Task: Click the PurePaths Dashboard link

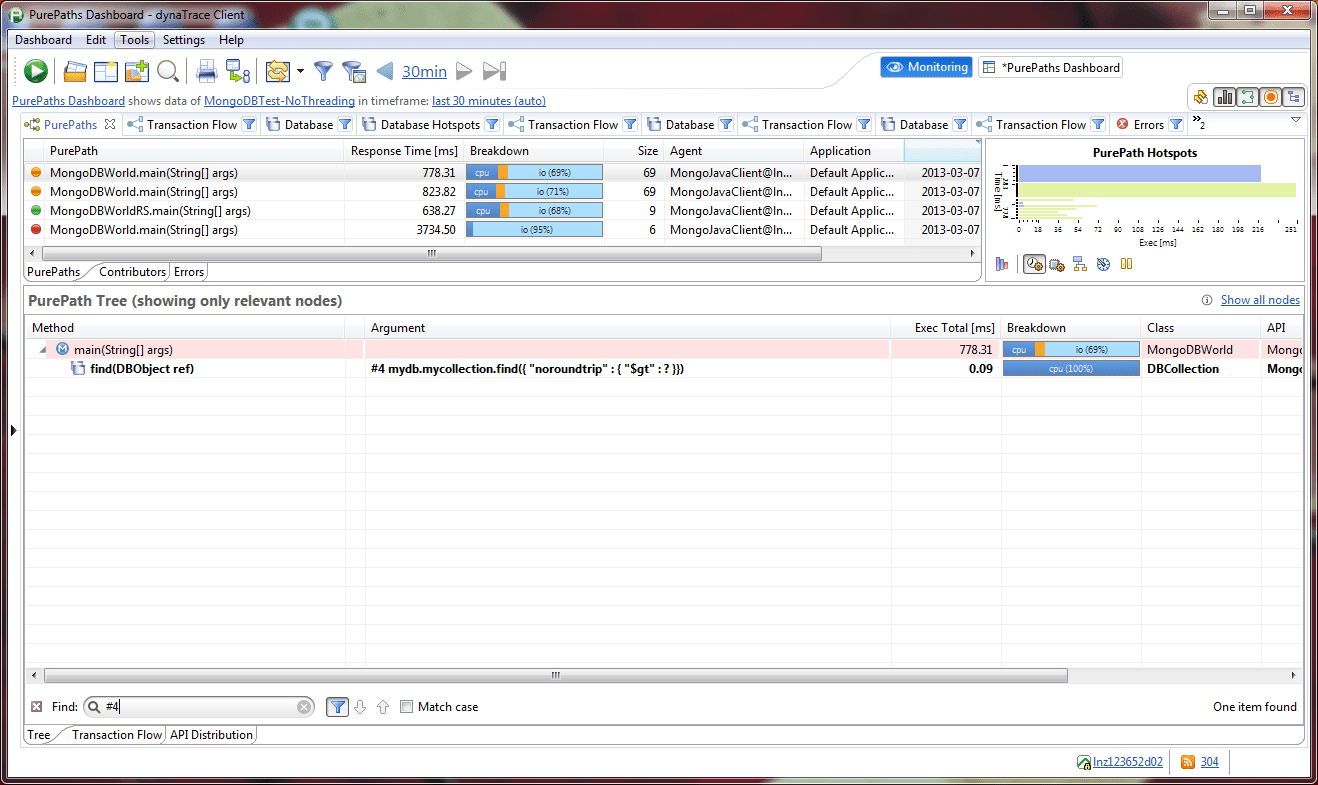Action: coord(68,101)
